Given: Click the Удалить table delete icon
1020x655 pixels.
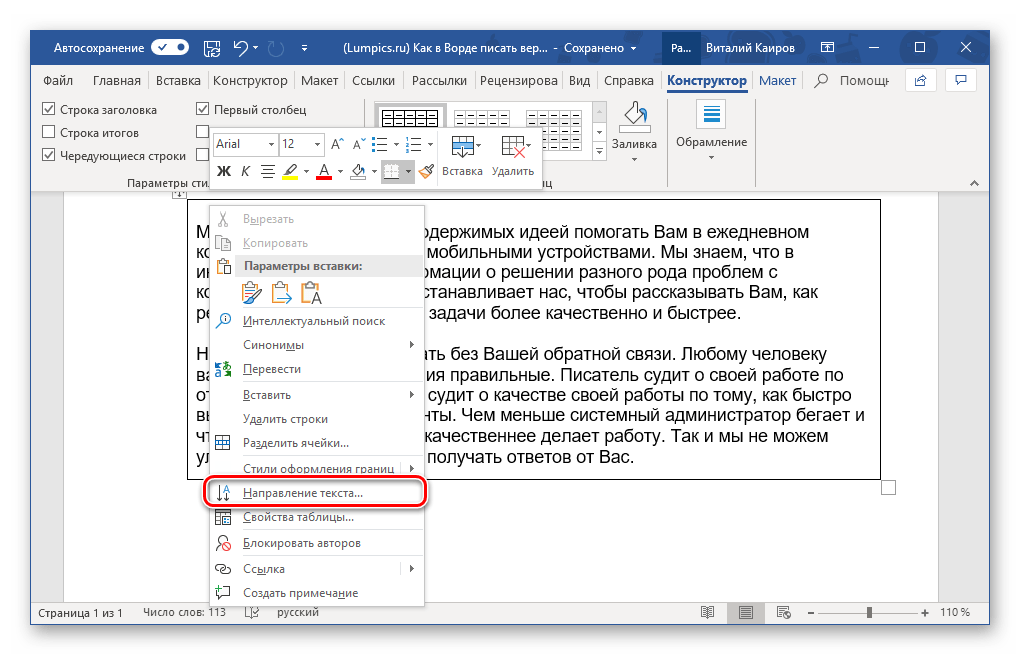Looking at the screenshot, I should point(514,155).
